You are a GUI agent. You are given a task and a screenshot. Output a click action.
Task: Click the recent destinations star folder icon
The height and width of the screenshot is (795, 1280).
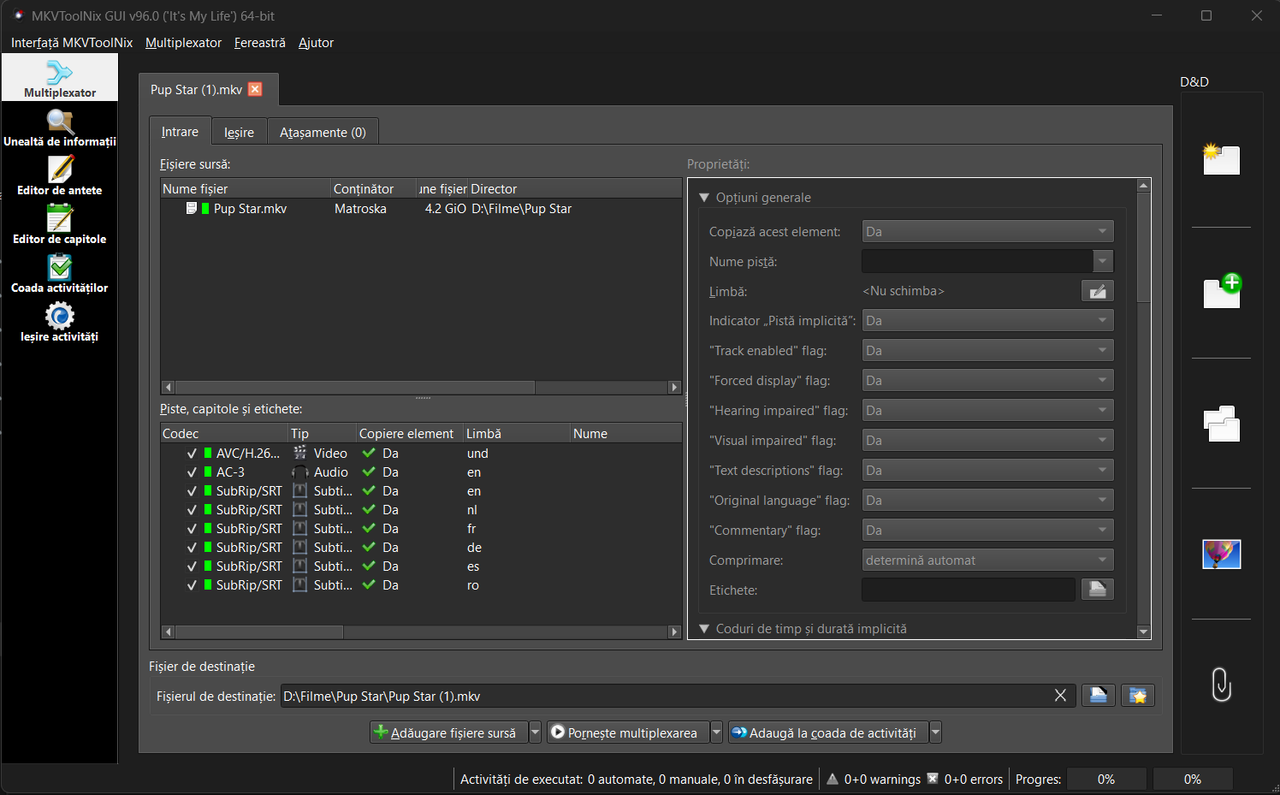(1137, 695)
